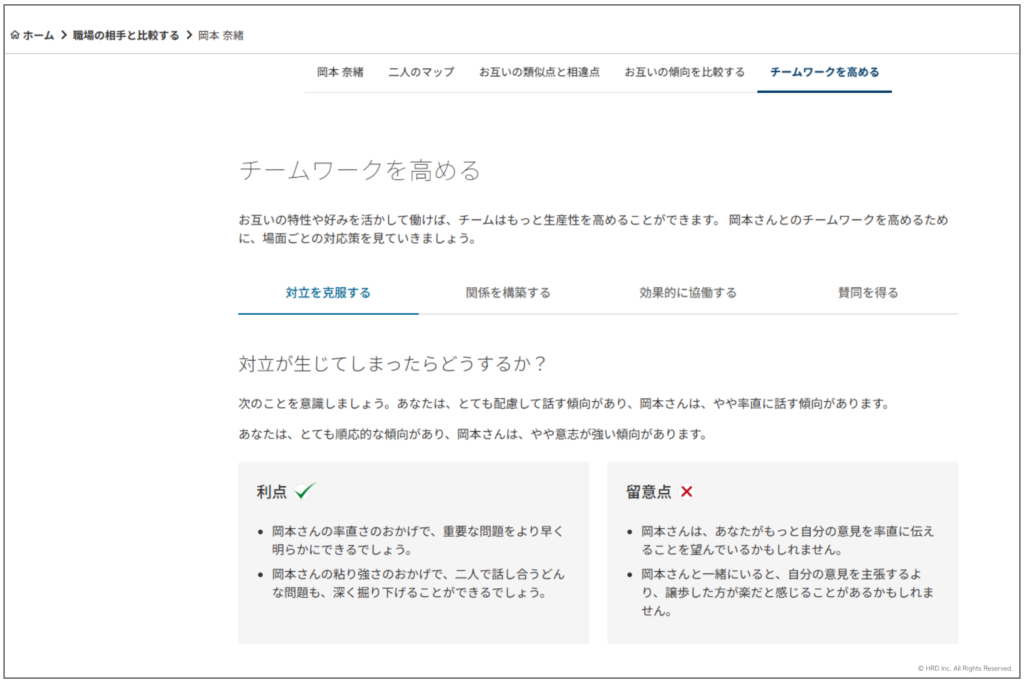1024x683 pixels.
Task: Click the chevron just before breadcrumb 岡本 奈緒
Action: [189, 35]
